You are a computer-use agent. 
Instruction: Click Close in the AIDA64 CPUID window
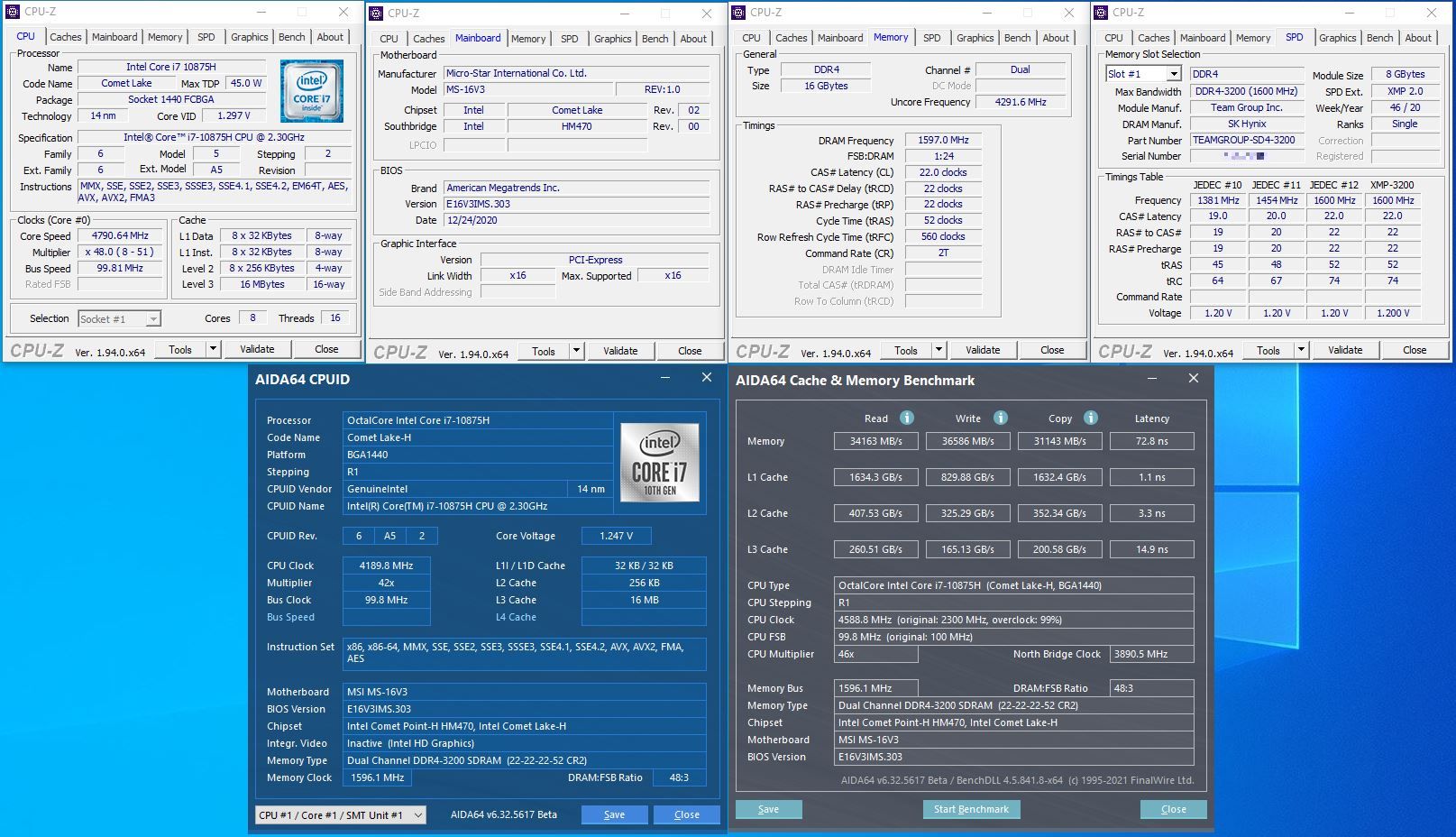coord(687,814)
